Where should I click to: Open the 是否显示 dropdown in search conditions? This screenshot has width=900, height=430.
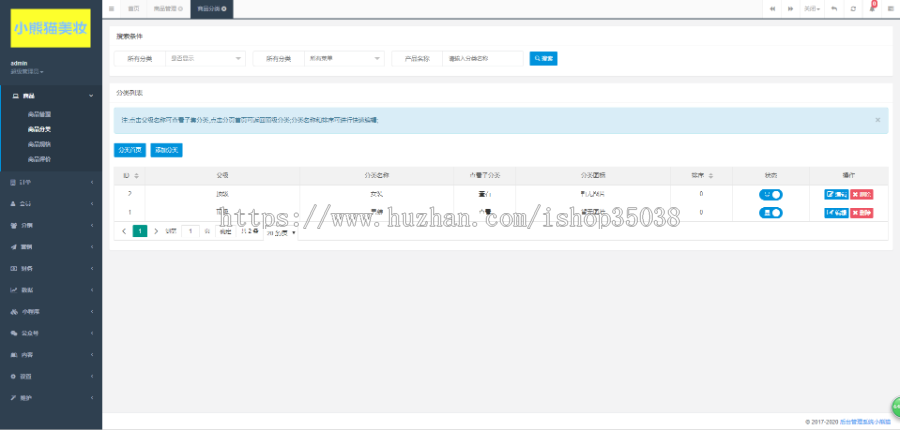tap(205, 59)
